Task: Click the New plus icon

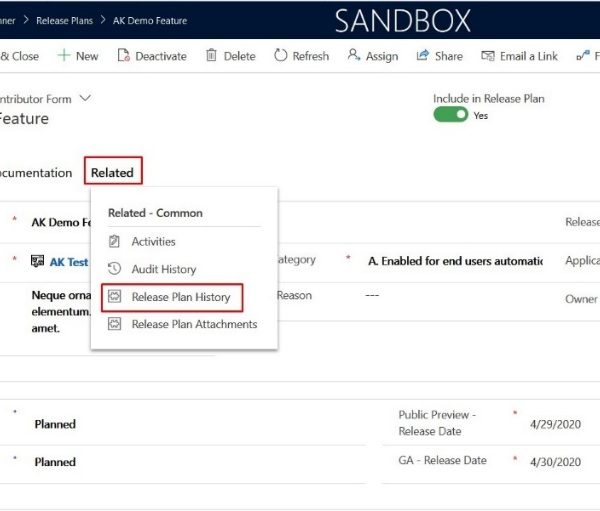Action: pyautogui.click(x=63, y=56)
